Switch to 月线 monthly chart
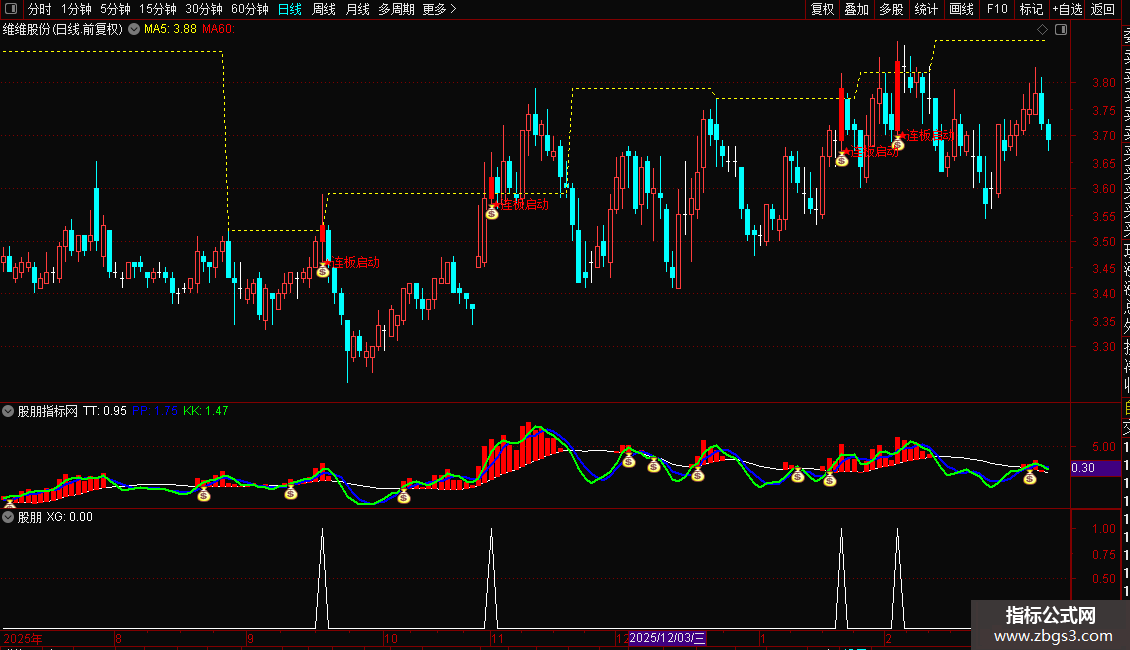Viewport: 1130px width, 650px height. pos(357,9)
